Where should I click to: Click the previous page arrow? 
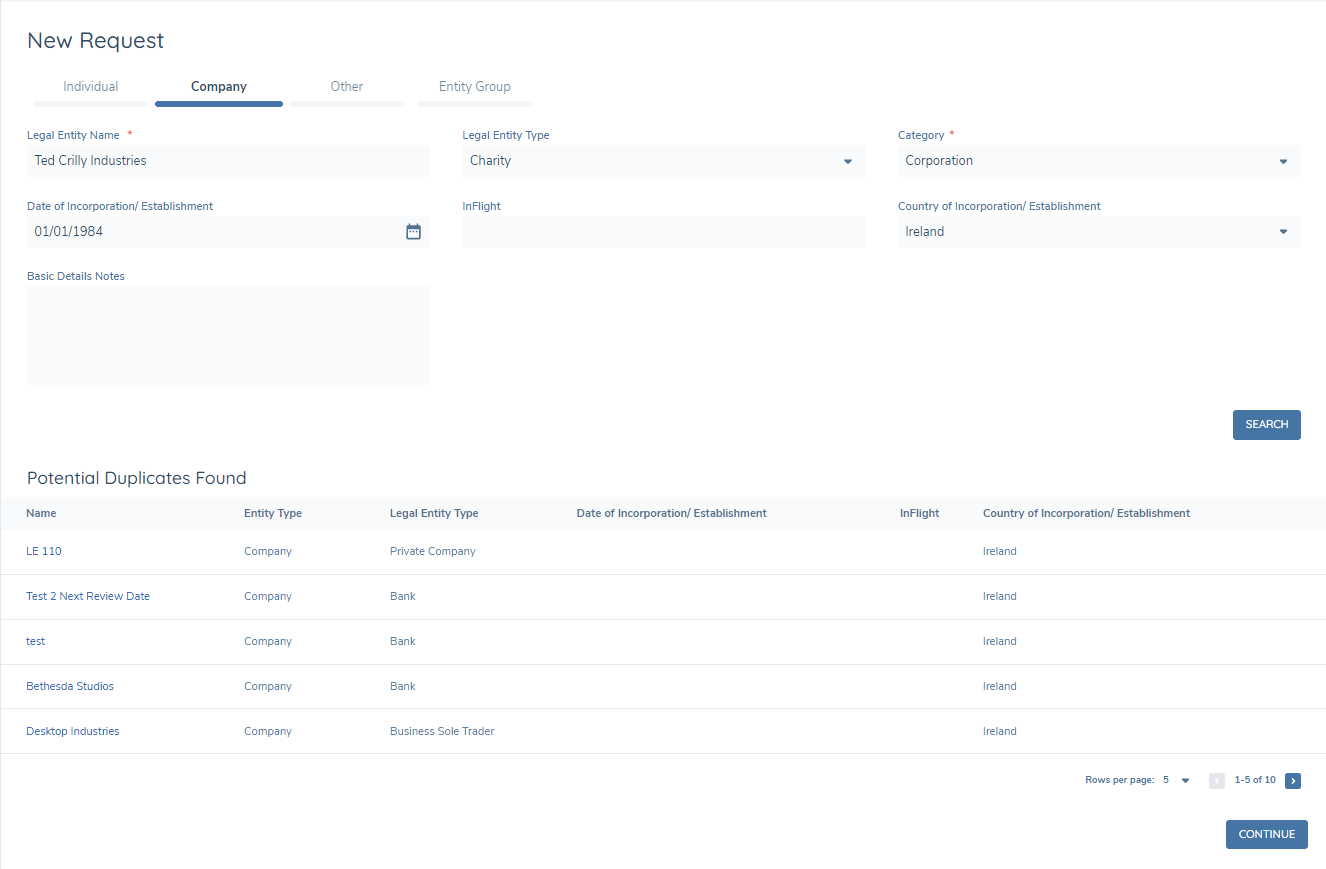coord(1217,780)
